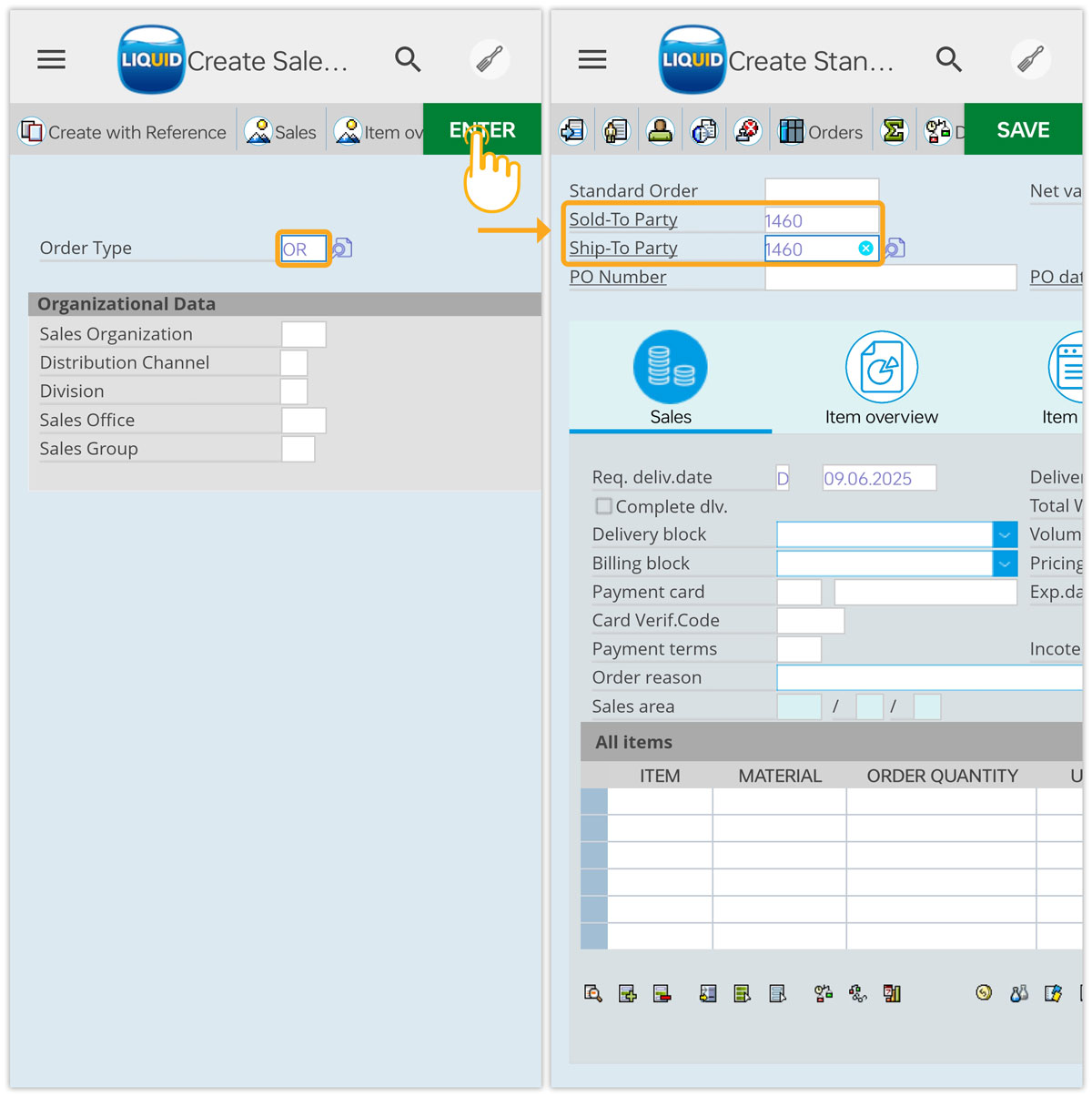Click the Organizational Data section header

(285, 304)
